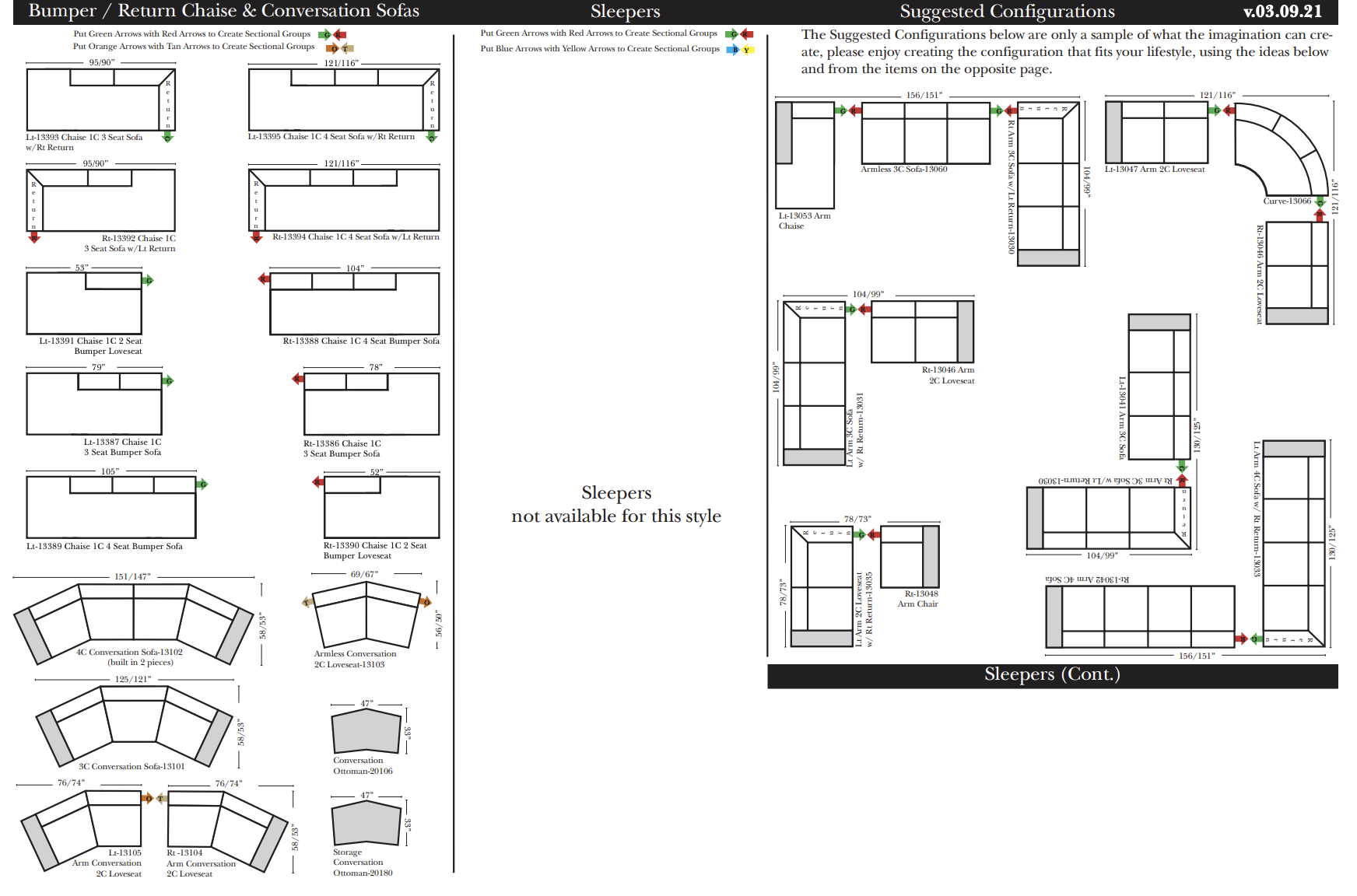Click the red arrow on Rt-13388 Chaise Bumper Sofa

pyautogui.click(x=264, y=278)
